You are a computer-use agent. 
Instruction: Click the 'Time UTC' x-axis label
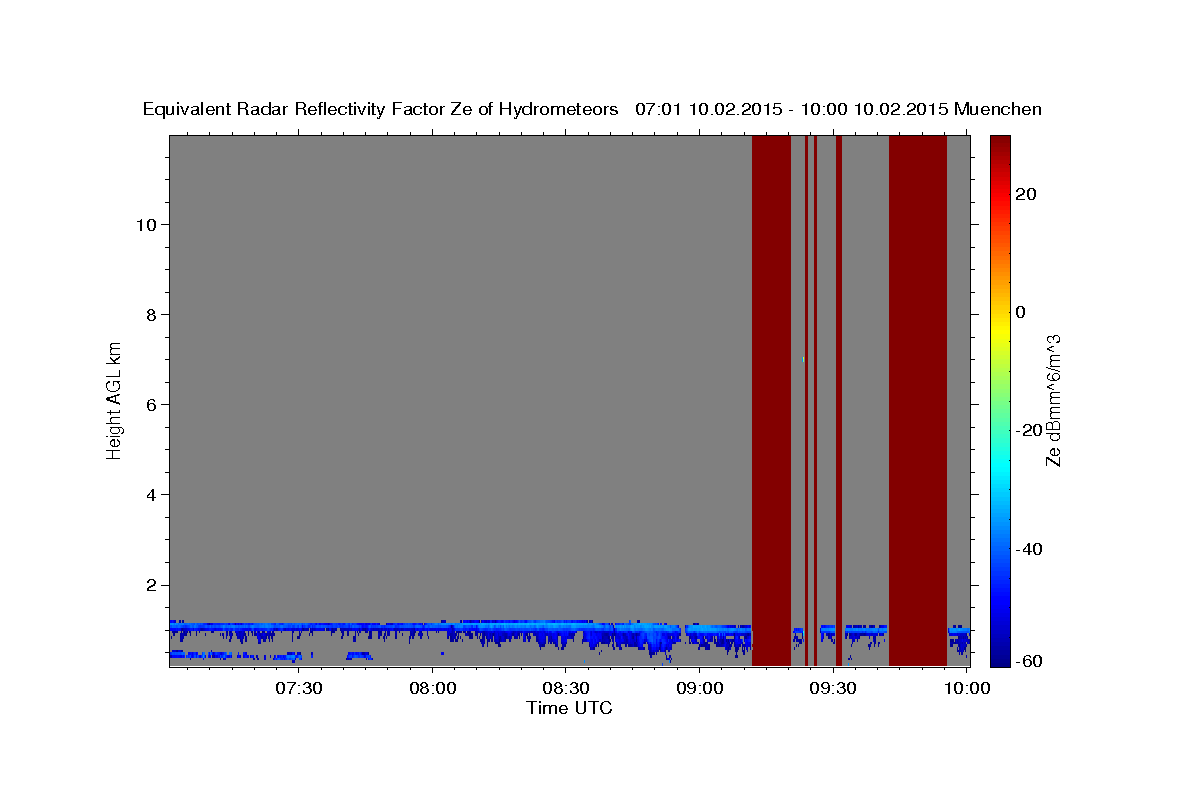click(x=569, y=708)
